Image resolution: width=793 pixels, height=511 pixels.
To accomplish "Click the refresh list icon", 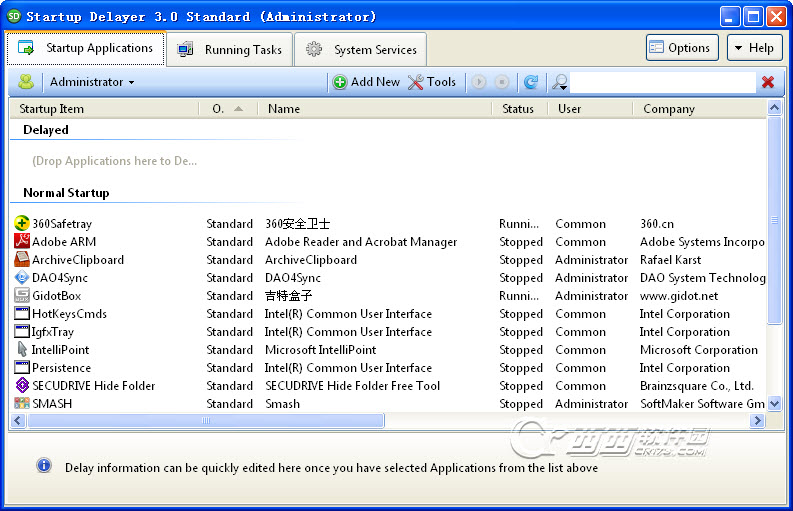I will pos(531,82).
